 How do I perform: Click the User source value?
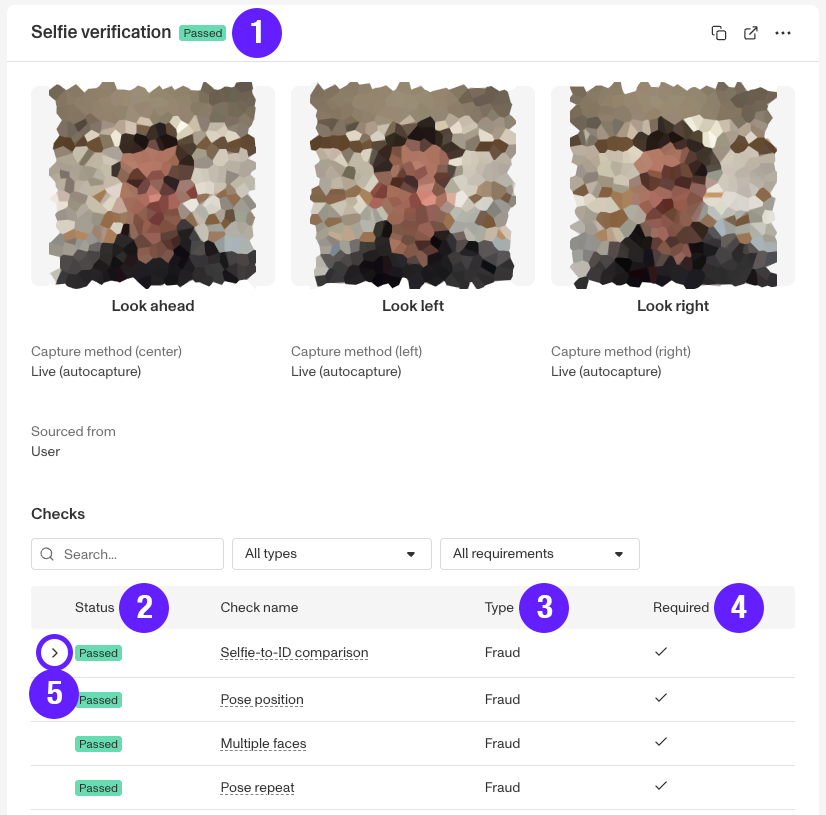45,451
